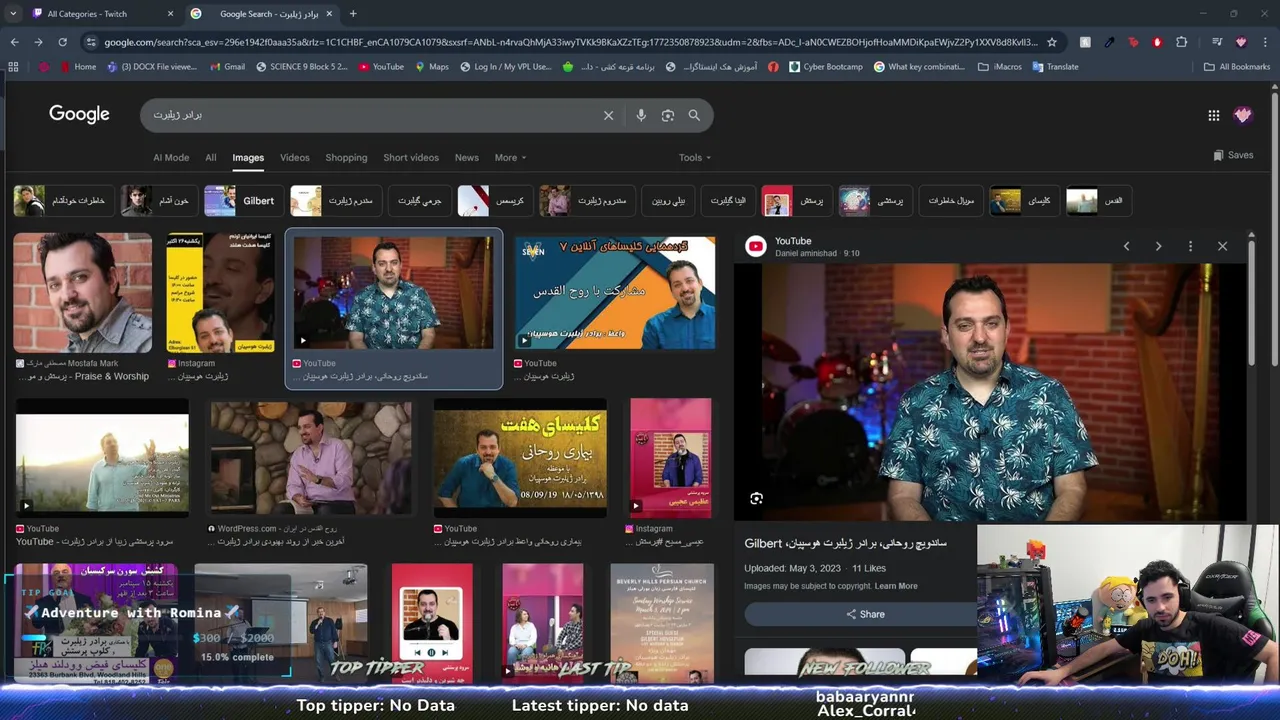Screen dimensions: 1280x720
Task: Open the YouTube bookmark
Action: click(381, 67)
